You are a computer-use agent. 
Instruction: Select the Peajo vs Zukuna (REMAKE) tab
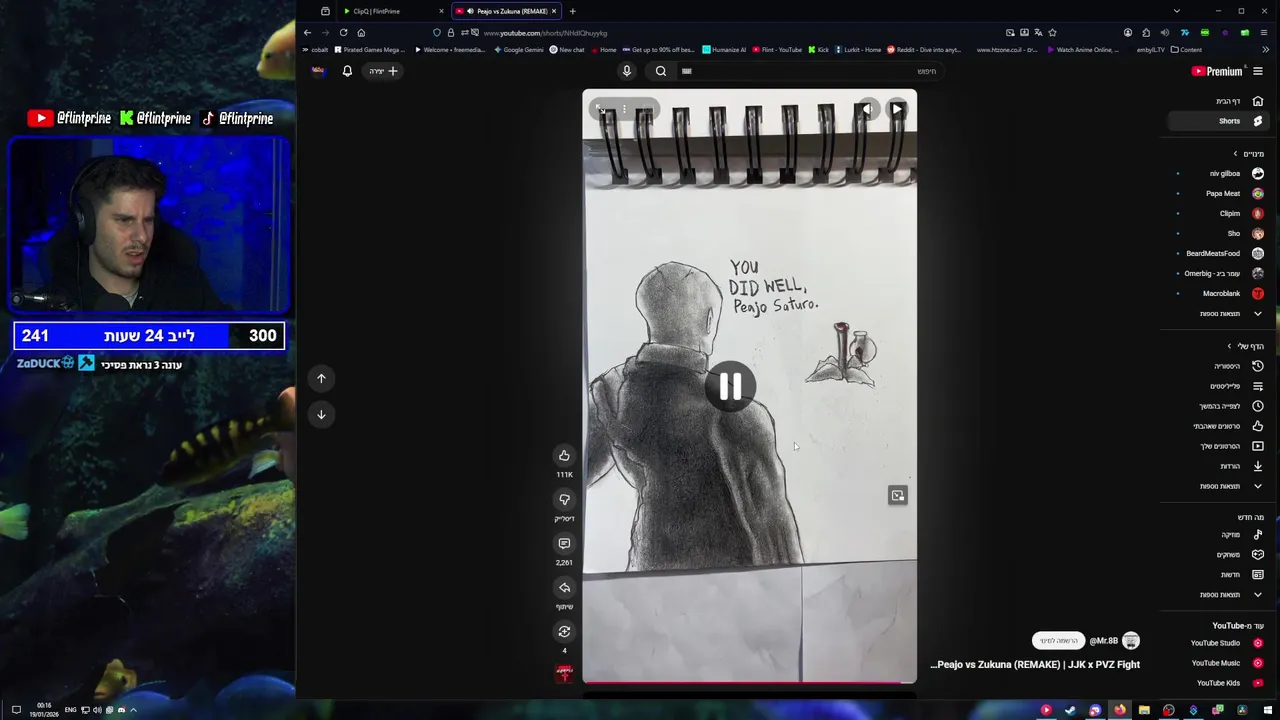click(x=505, y=11)
